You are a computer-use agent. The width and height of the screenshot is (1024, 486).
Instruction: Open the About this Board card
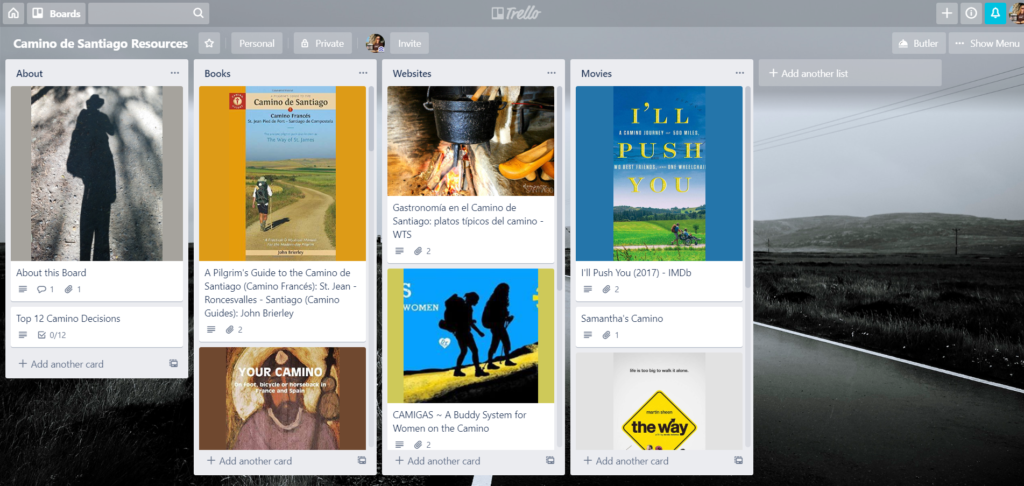point(51,273)
